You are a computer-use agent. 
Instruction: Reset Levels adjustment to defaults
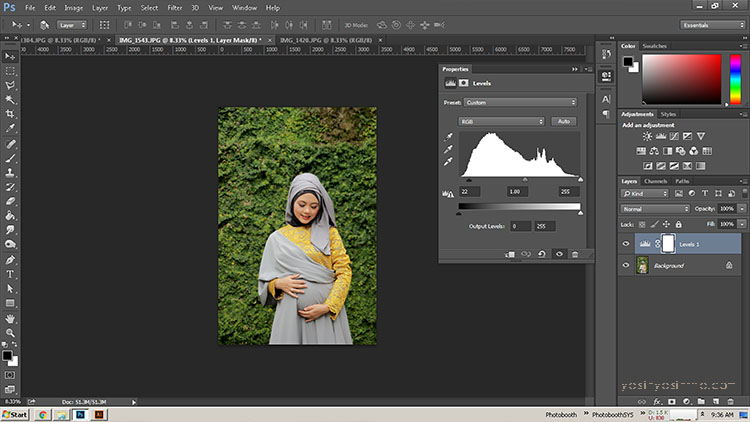coord(542,254)
